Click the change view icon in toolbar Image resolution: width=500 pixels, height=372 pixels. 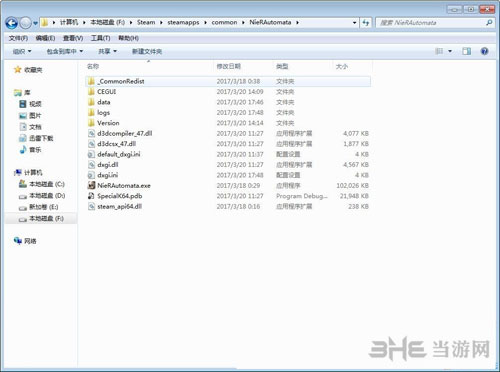(x=439, y=51)
